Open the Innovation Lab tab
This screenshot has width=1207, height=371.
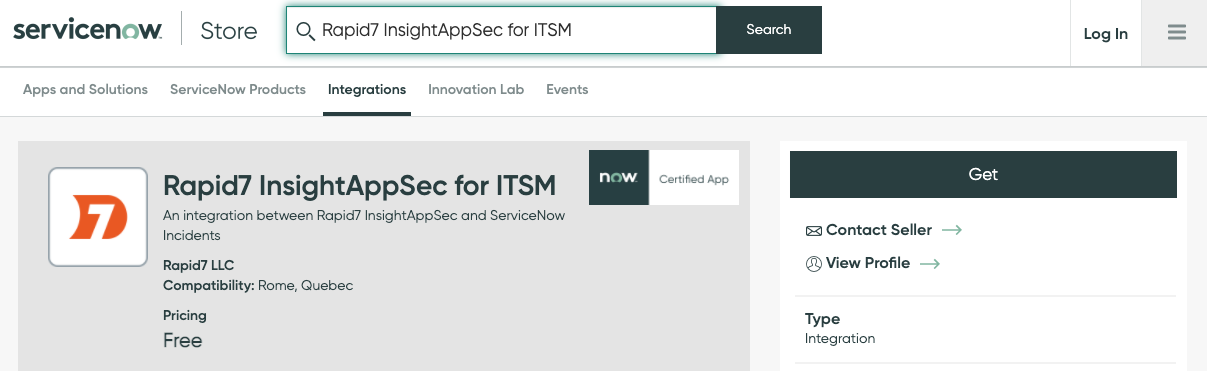click(476, 89)
